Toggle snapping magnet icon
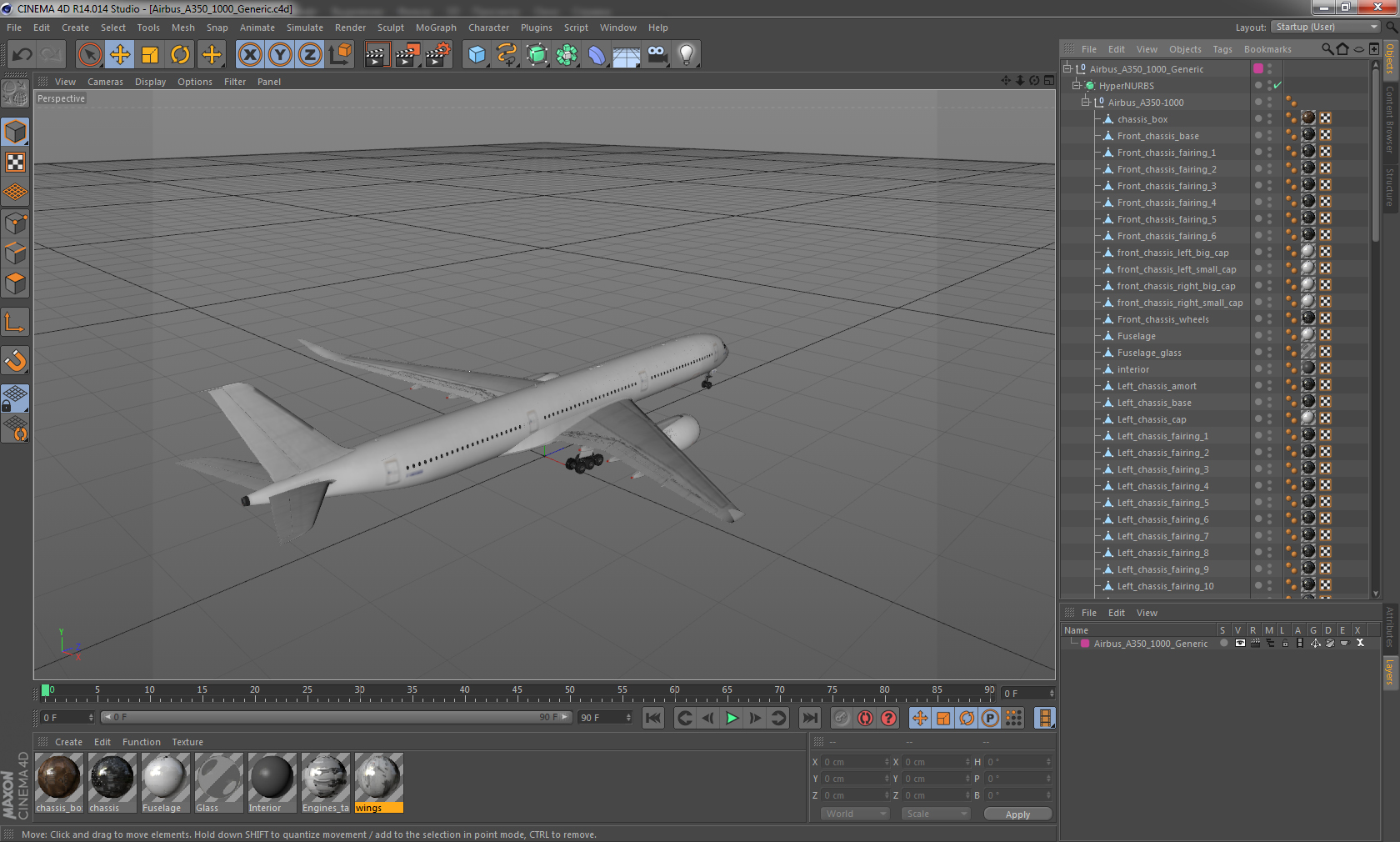 16,360
